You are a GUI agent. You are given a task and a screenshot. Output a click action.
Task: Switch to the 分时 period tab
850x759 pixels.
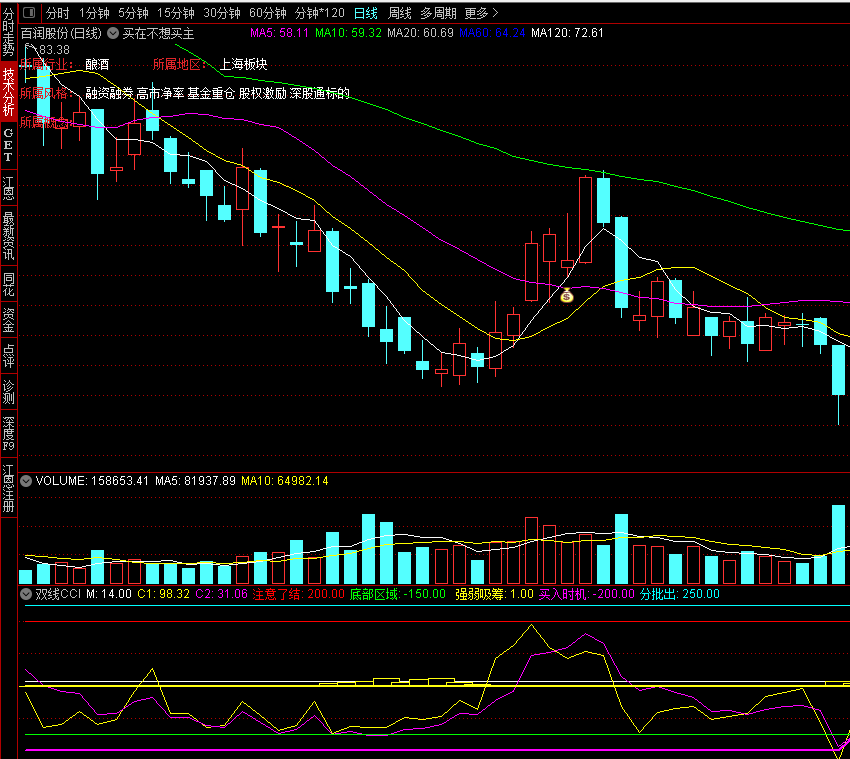(x=57, y=13)
